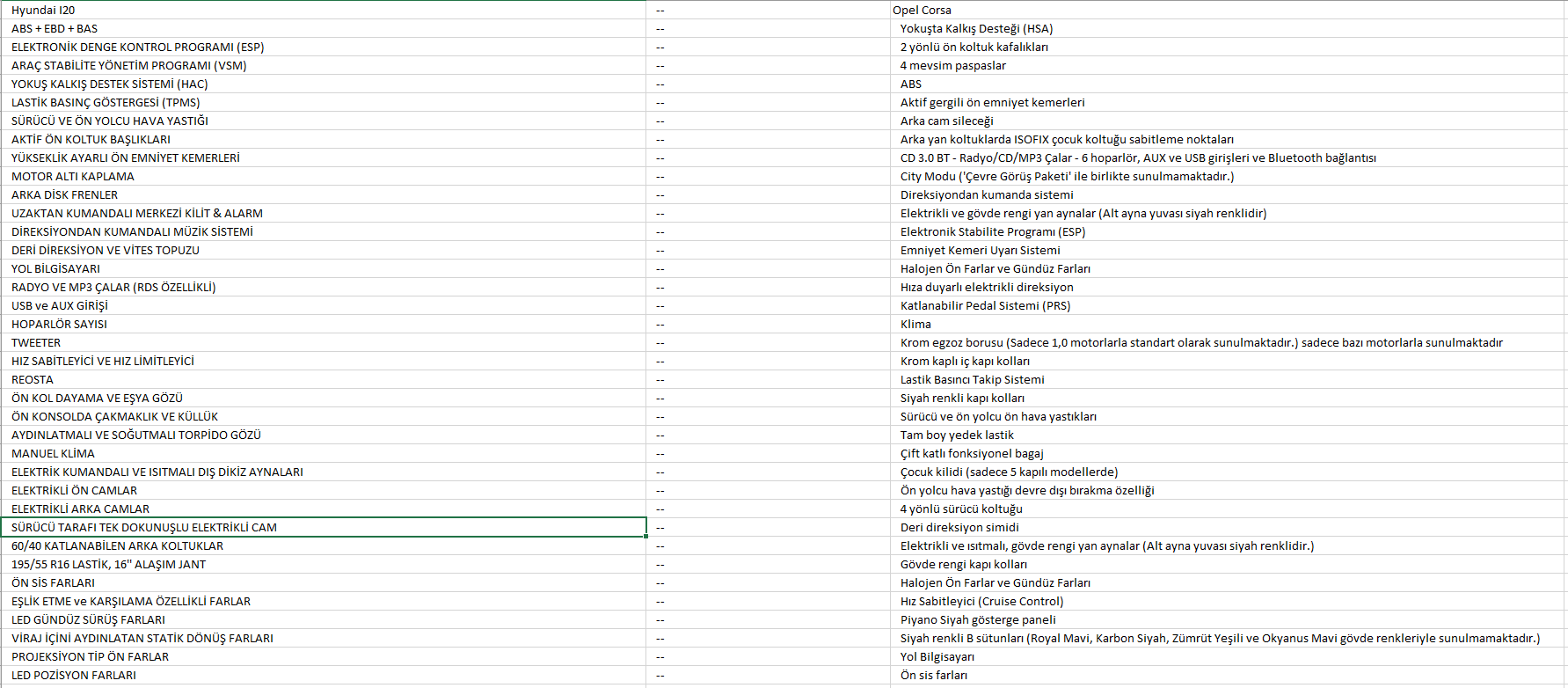Click Yokuşta Kalkış Desteği (HSA) cell
1568x688 pixels.
coord(1228,28)
